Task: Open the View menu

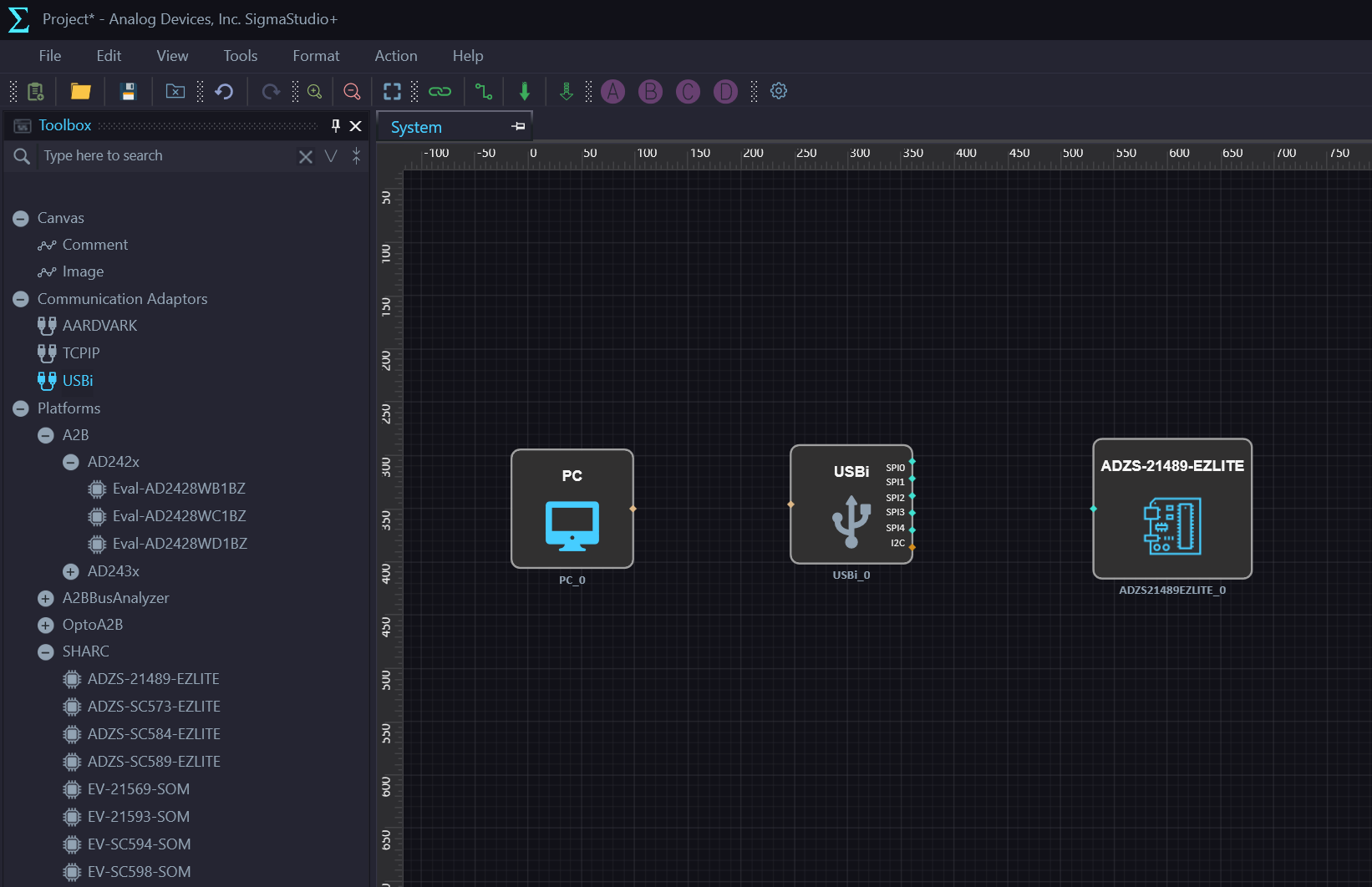Action: (172, 56)
